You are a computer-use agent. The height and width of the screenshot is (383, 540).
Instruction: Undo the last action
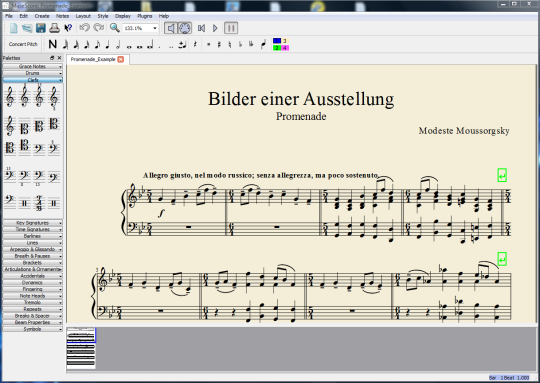point(84,28)
